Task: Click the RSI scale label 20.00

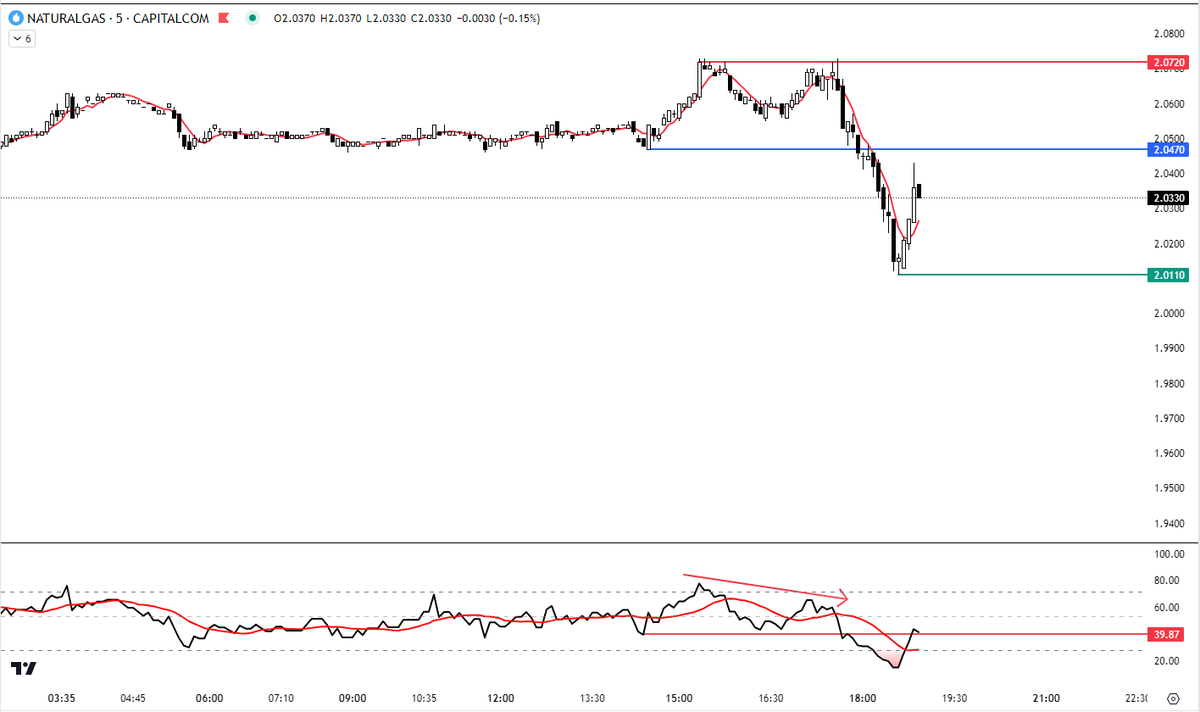Action: 1169,662
